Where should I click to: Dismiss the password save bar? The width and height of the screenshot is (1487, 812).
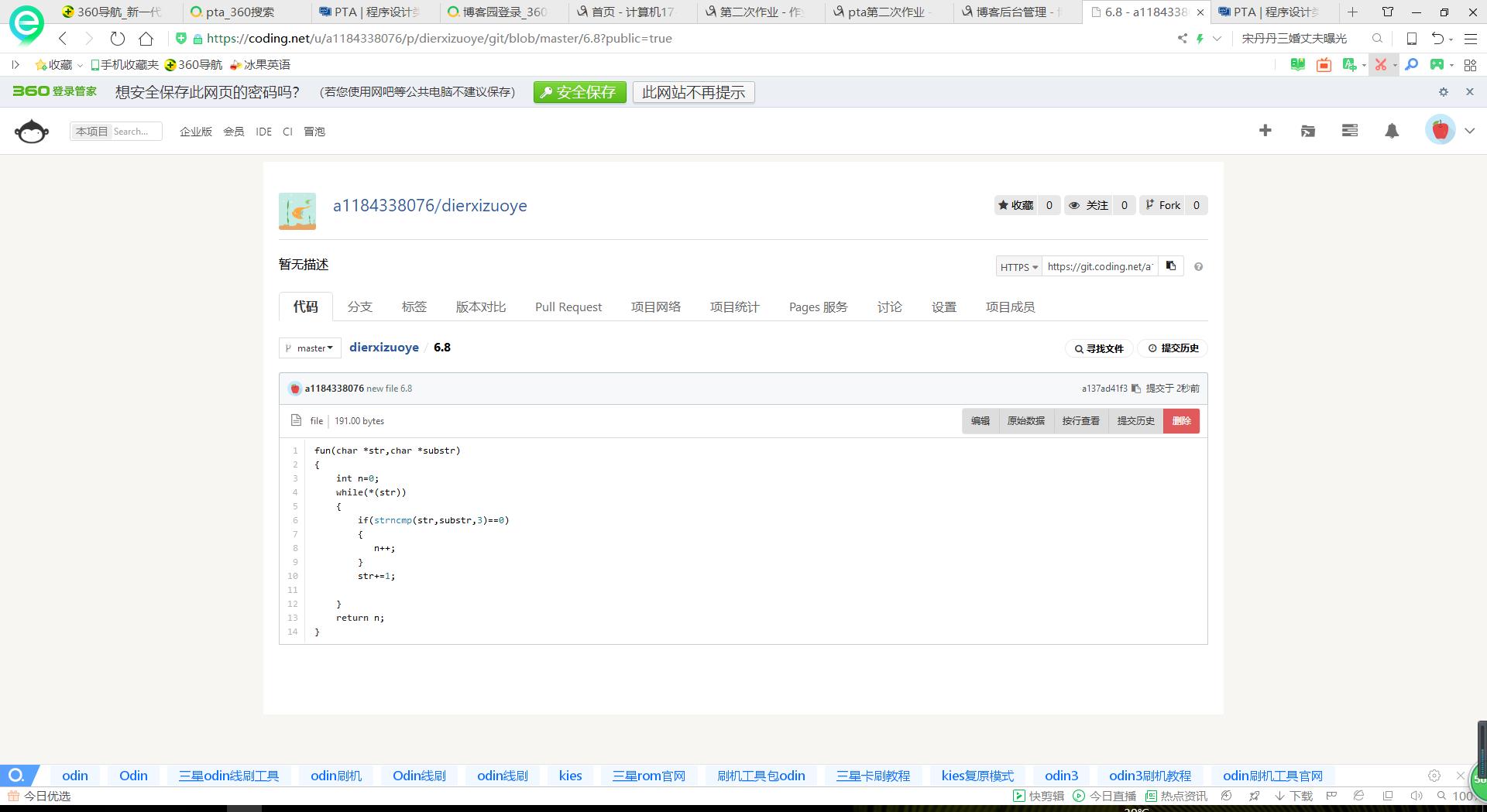click(x=1470, y=92)
